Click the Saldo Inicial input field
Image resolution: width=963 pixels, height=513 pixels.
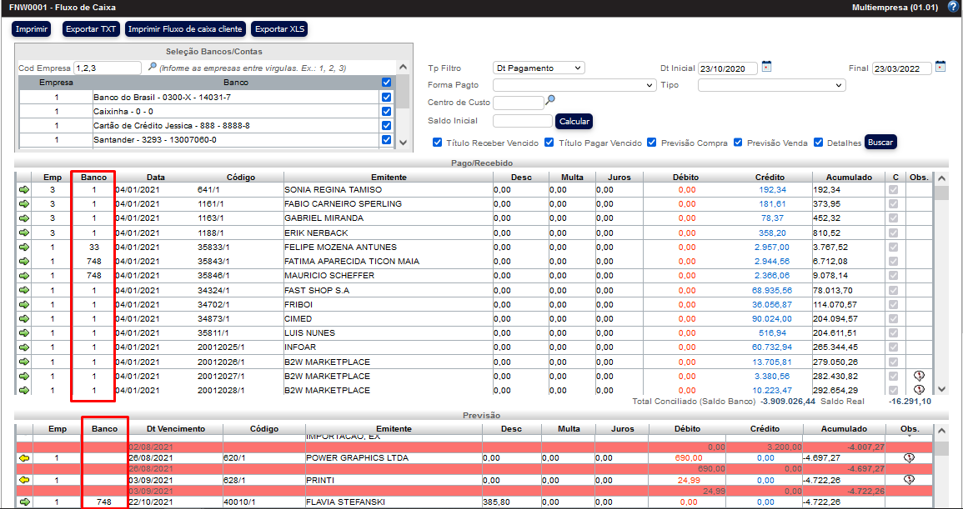coord(522,121)
